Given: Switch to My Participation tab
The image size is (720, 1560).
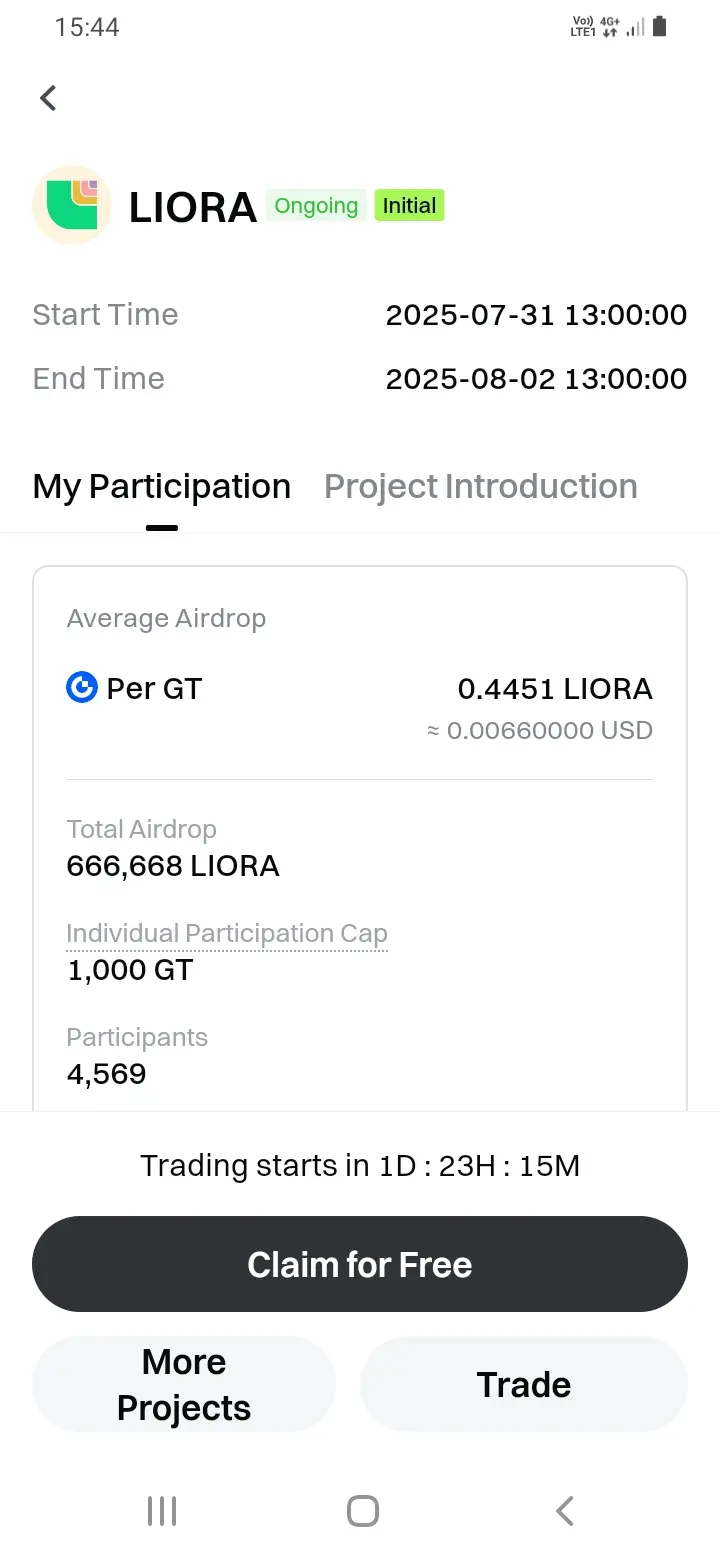Looking at the screenshot, I should [161, 487].
